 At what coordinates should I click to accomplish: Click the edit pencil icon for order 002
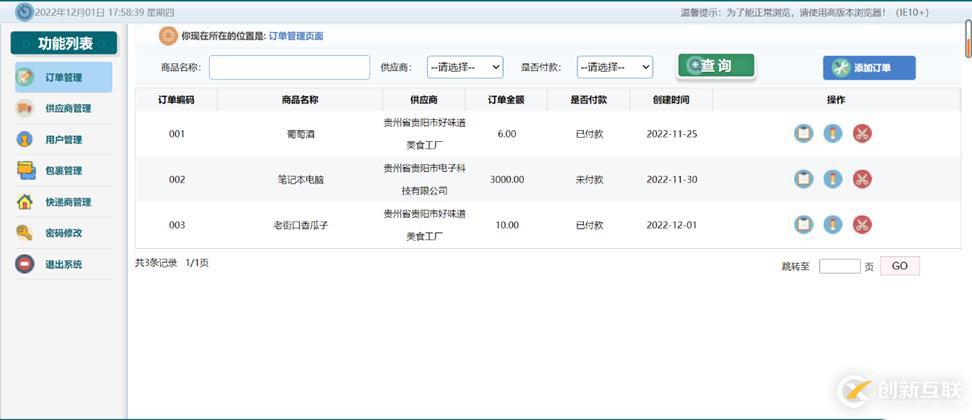pos(832,179)
